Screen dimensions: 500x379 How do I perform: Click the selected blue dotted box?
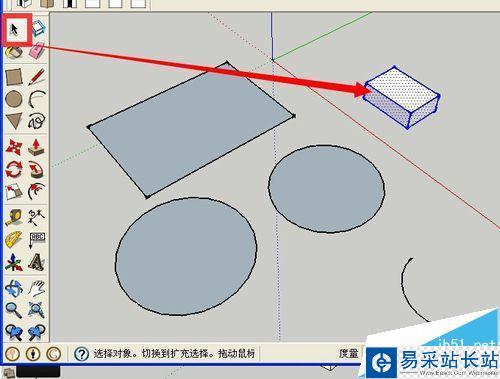(x=401, y=97)
